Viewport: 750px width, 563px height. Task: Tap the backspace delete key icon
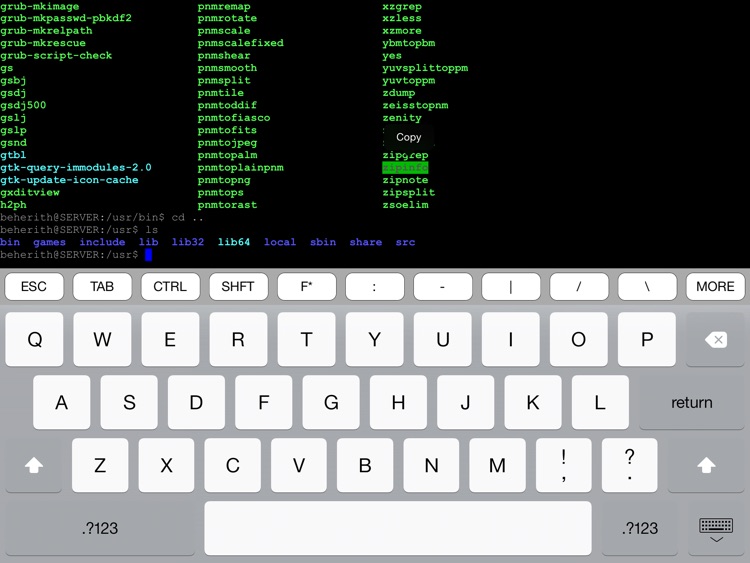point(716,340)
